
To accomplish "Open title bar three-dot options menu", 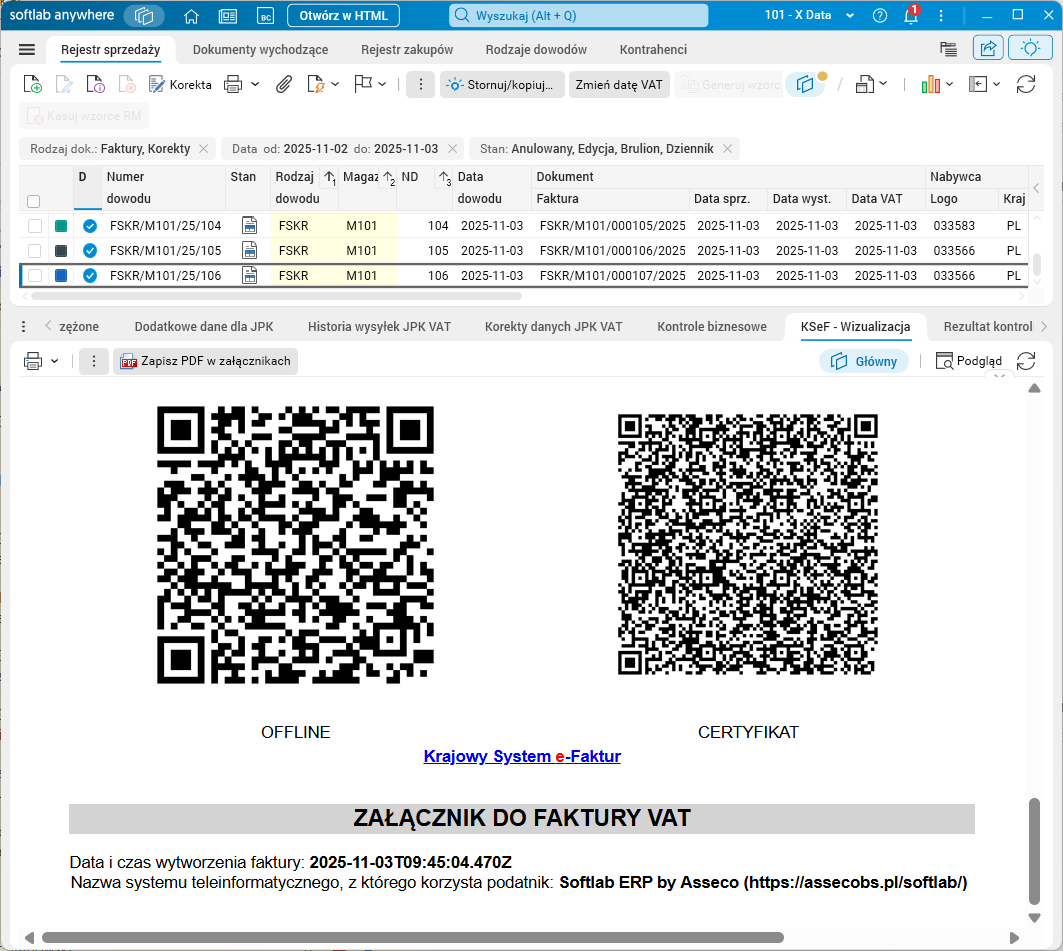I will pyautogui.click(x=941, y=16).
